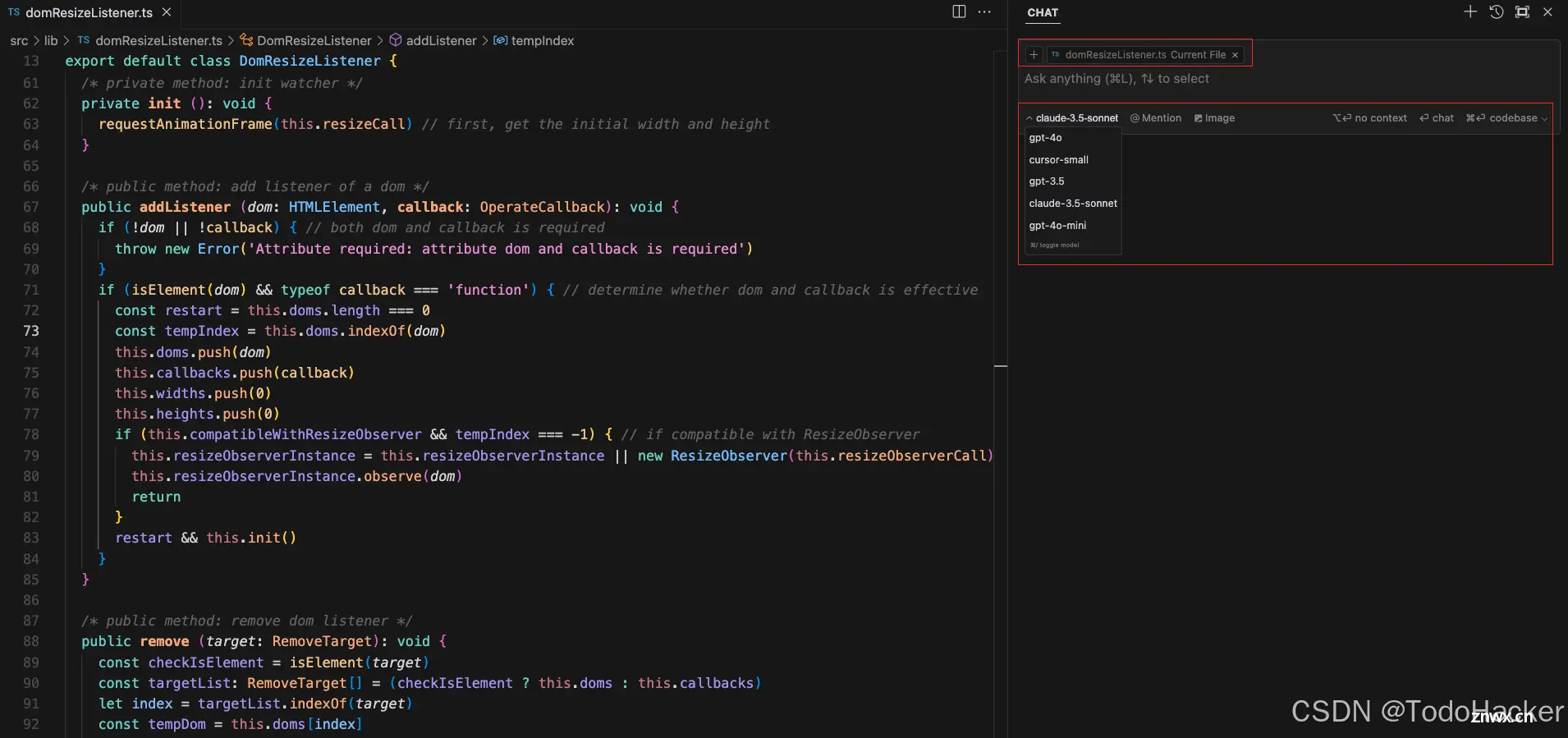Collapse the claude-3.5-sonnet model dropdown

coord(1072,118)
